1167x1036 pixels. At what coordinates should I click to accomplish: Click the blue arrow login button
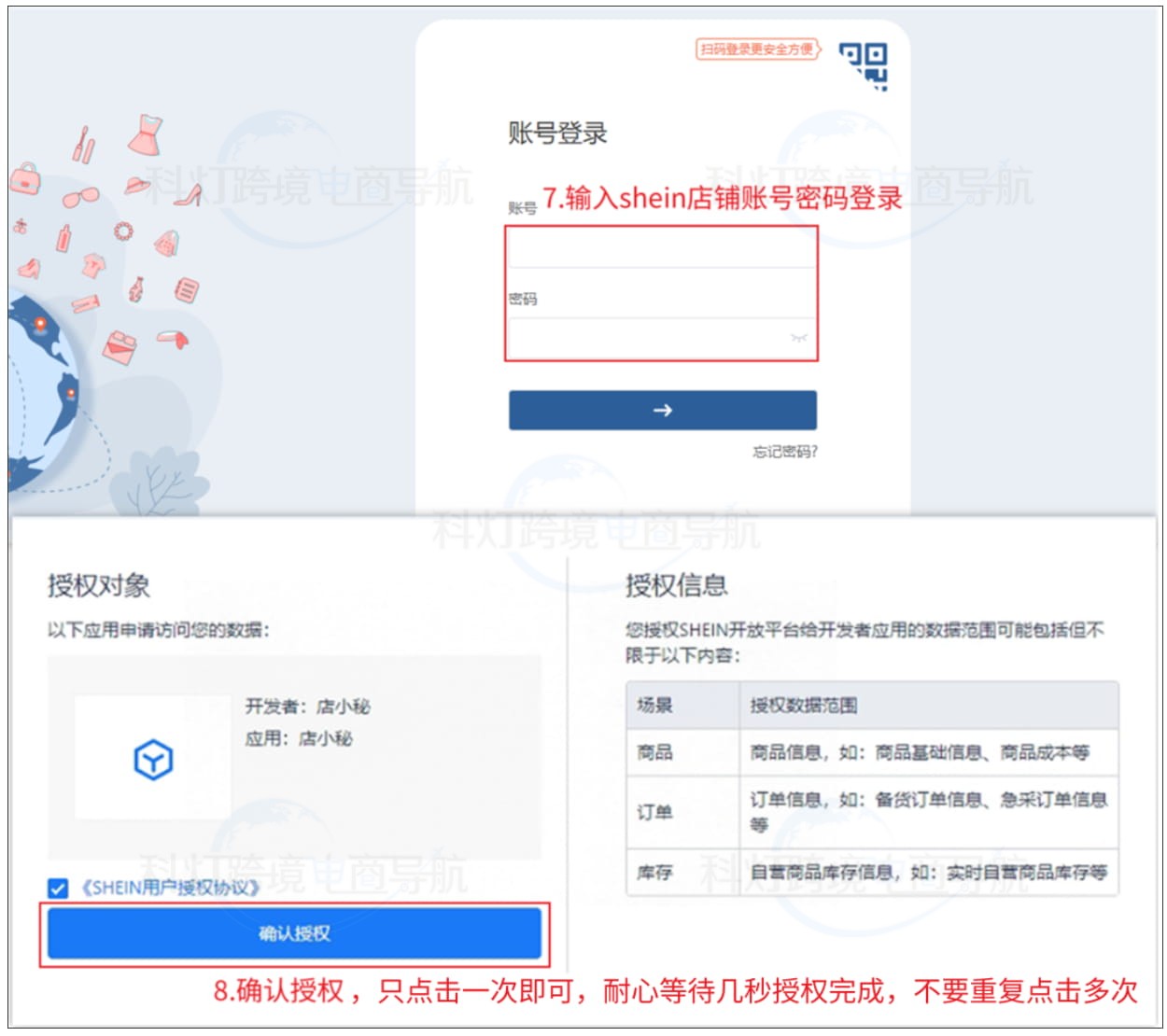tap(663, 411)
